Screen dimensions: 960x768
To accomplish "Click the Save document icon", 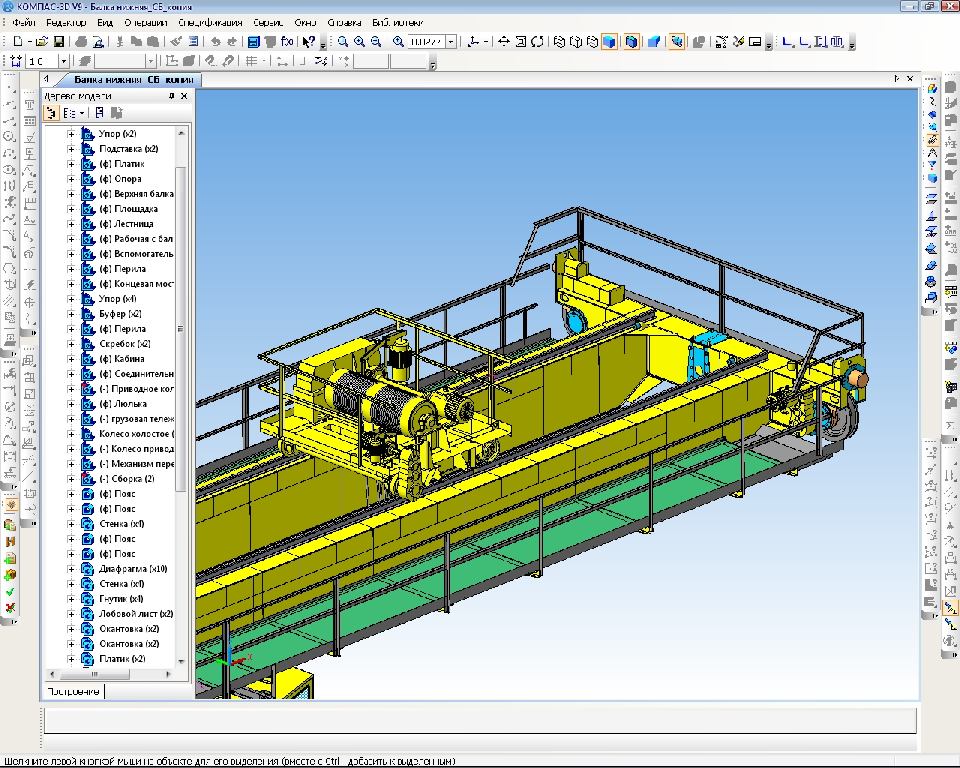I will click(x=59, y=42).
